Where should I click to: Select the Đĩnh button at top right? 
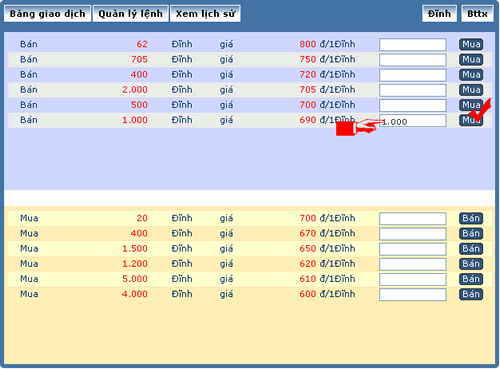tap(439, 14)
